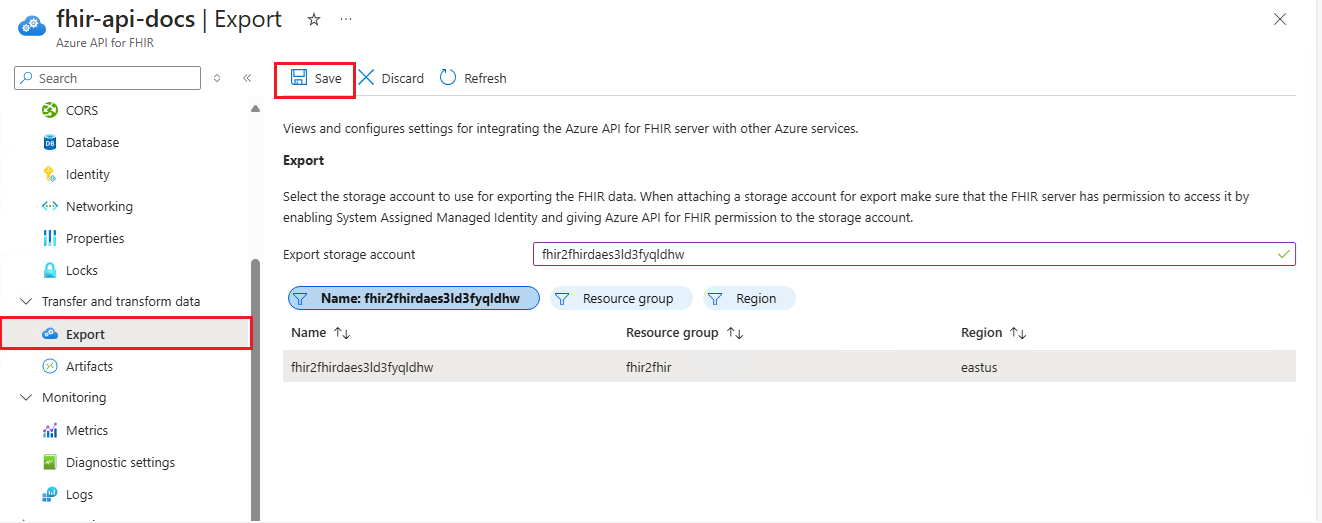Click the Save disk icon
Viewport: 1322px width, 523px height.
click(x=299, y=78)
